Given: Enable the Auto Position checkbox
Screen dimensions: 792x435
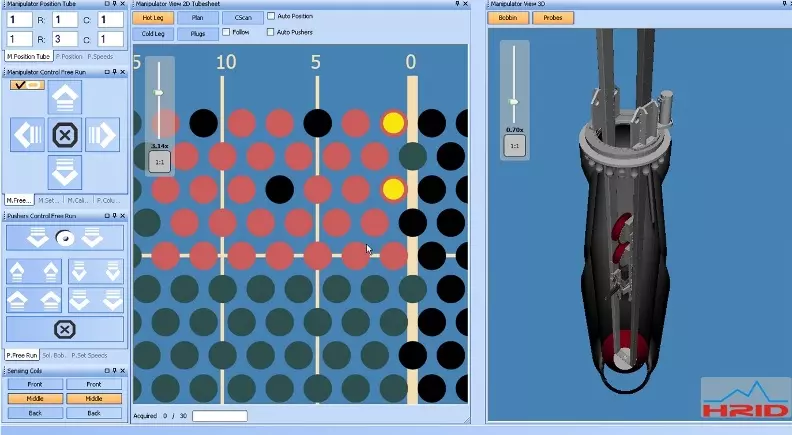Looking at the screenshot, I should click(272, 17).
